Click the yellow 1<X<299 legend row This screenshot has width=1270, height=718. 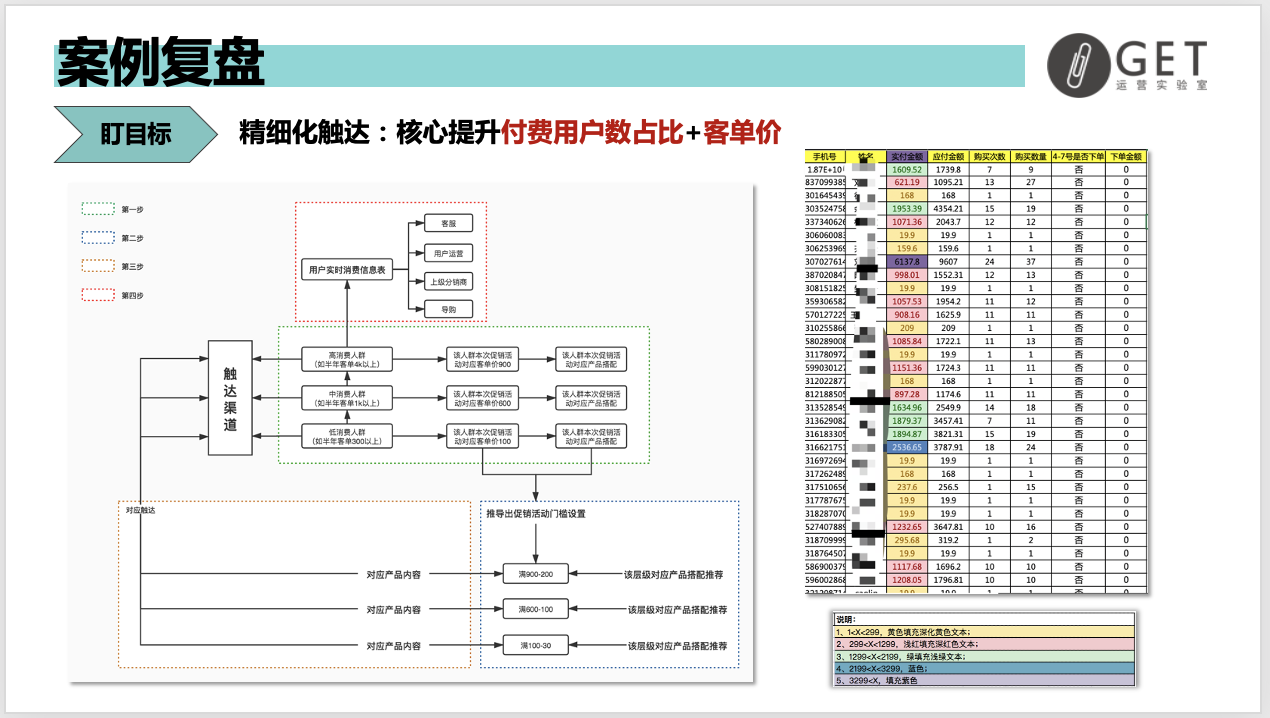[985, 631]
